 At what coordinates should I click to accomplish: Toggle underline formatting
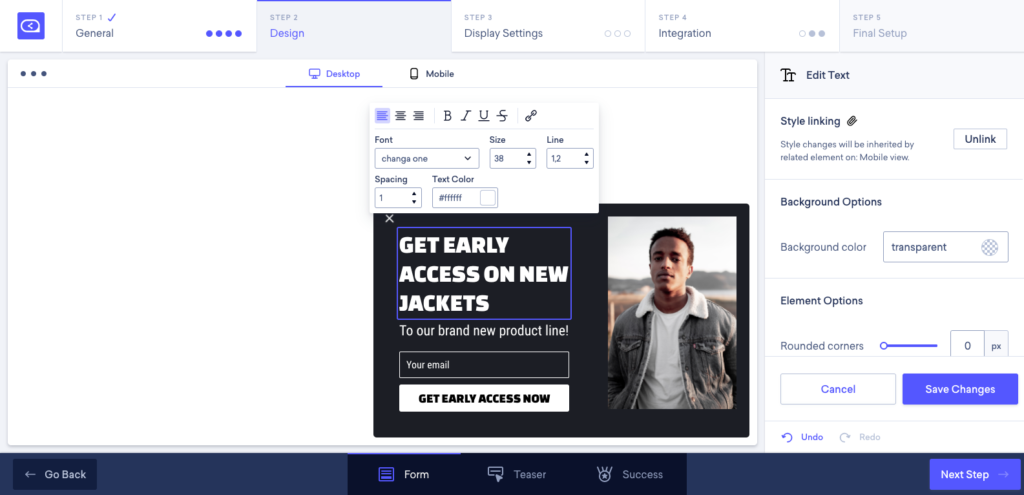tap(484, 116)
